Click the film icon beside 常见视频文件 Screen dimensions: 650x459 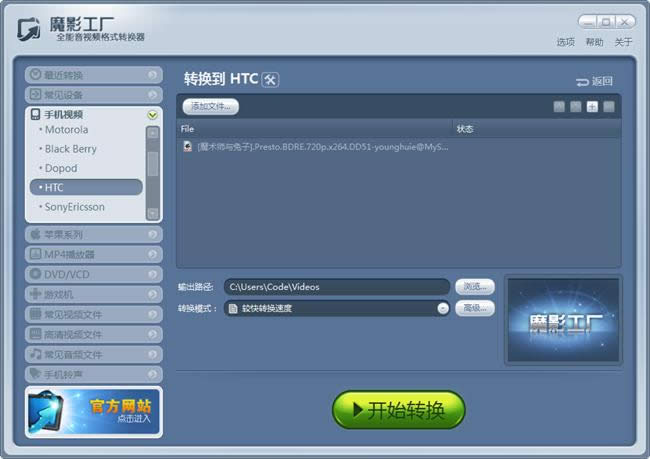(x=36, y=314)
